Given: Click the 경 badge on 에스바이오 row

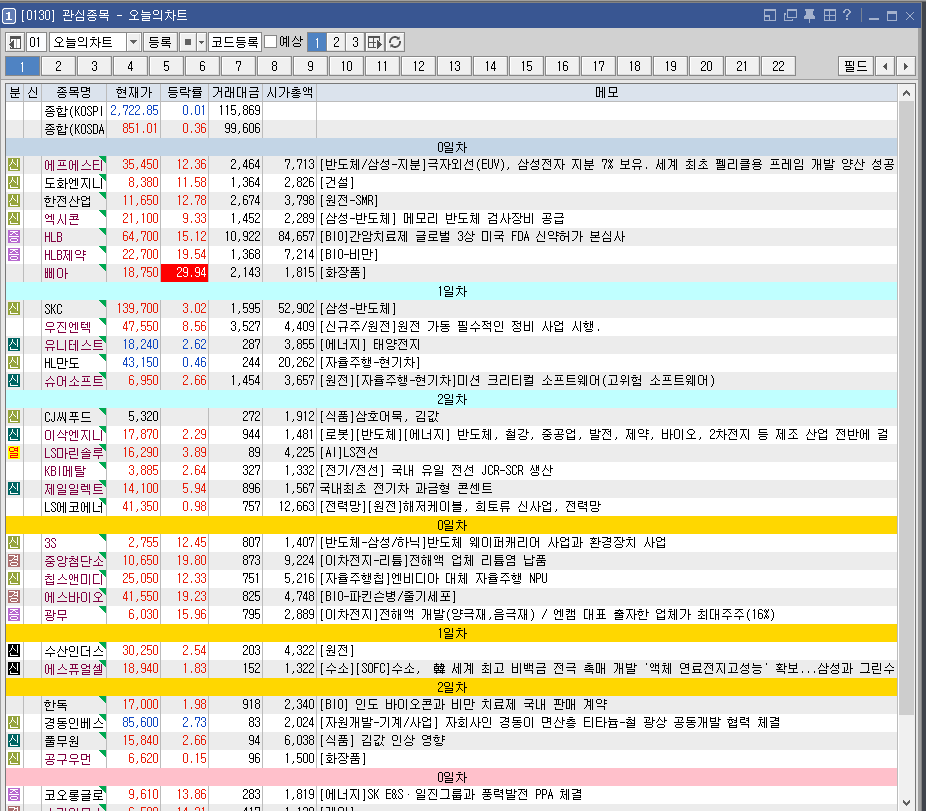Looking at the screenshot, I should [14, 597].
